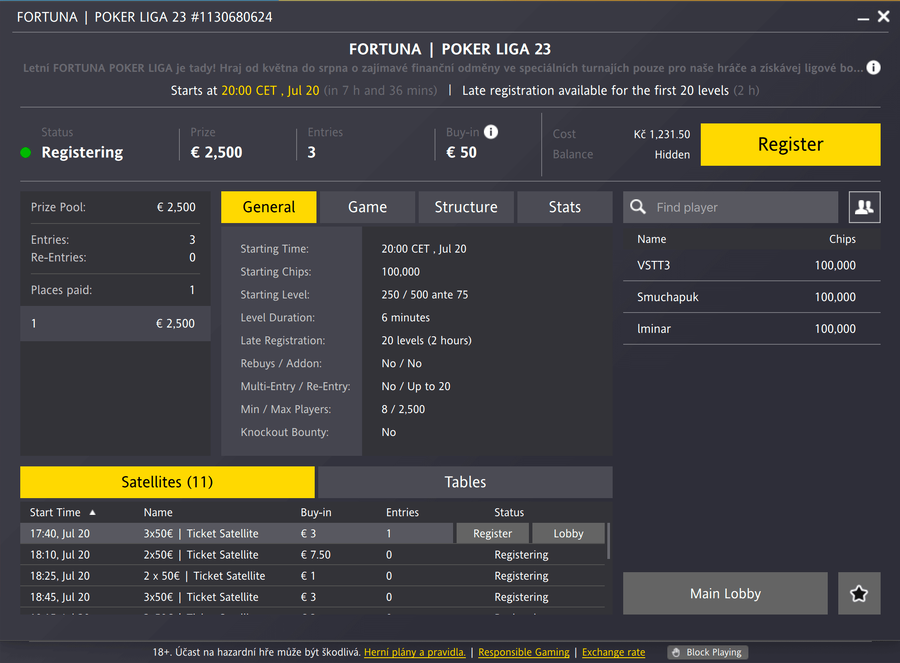
Task: Add tournament to favorites with star icon
Action: click(x=859, y=594)
